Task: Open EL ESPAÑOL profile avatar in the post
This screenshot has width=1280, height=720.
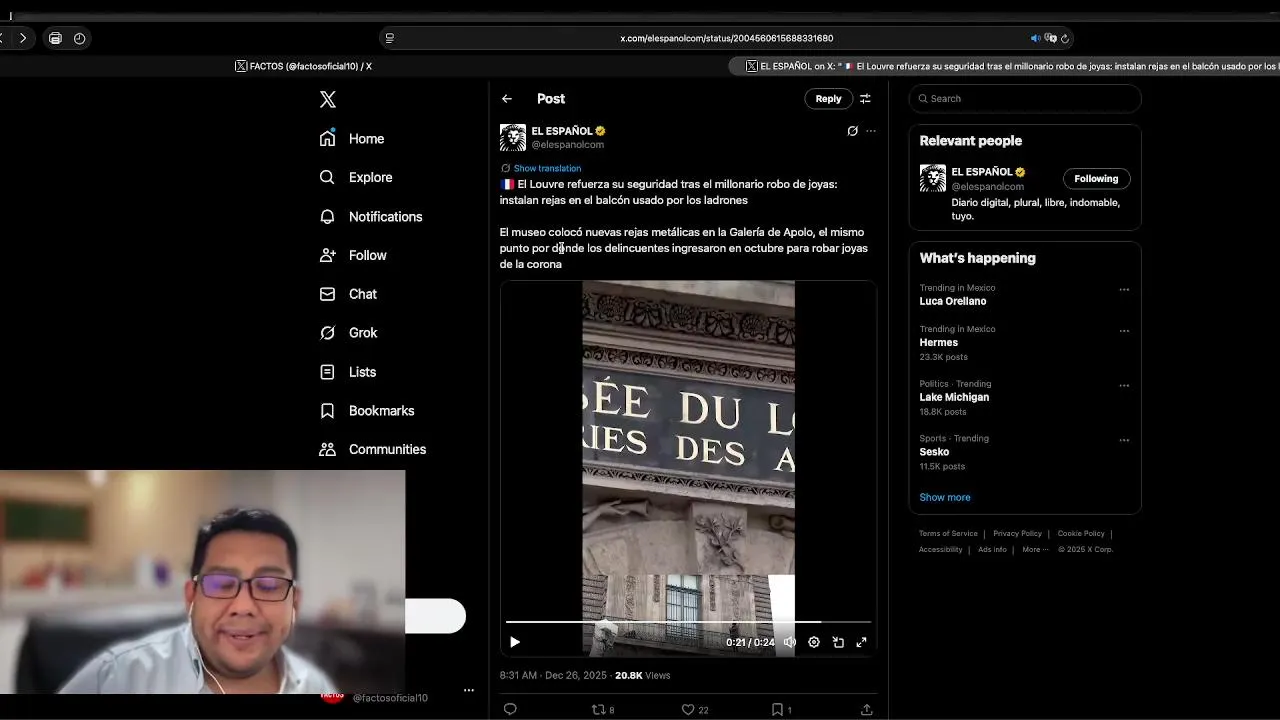Action: pyautogui.click(x=513, y=137)
